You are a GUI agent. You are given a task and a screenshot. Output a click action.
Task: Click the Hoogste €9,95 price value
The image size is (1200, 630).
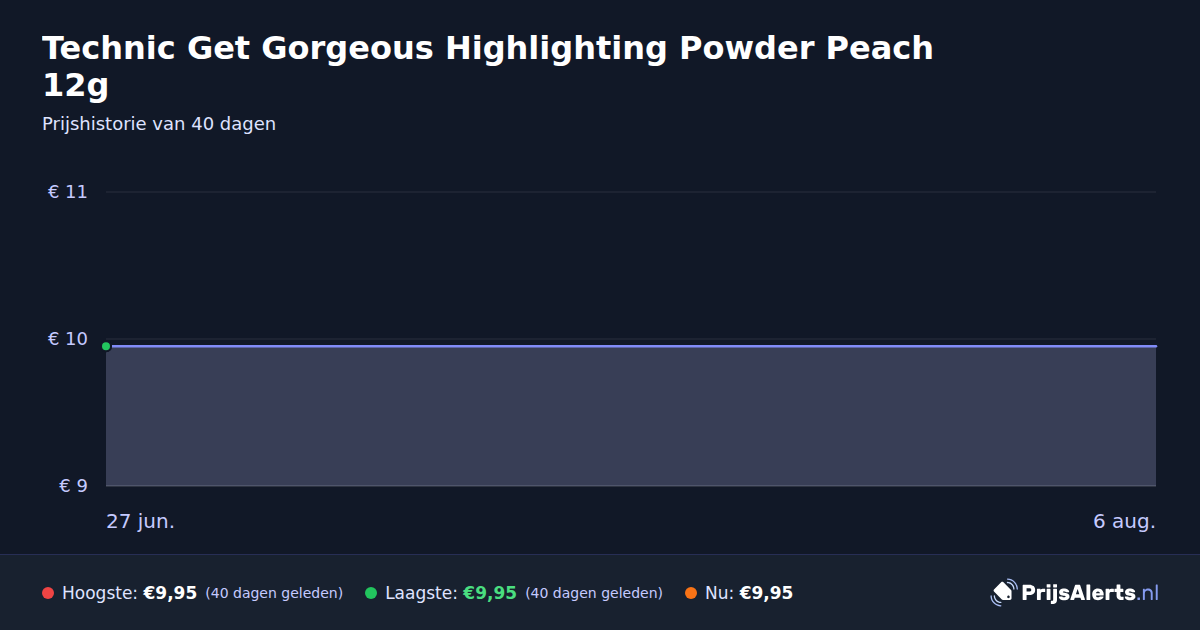pos(170,593)
